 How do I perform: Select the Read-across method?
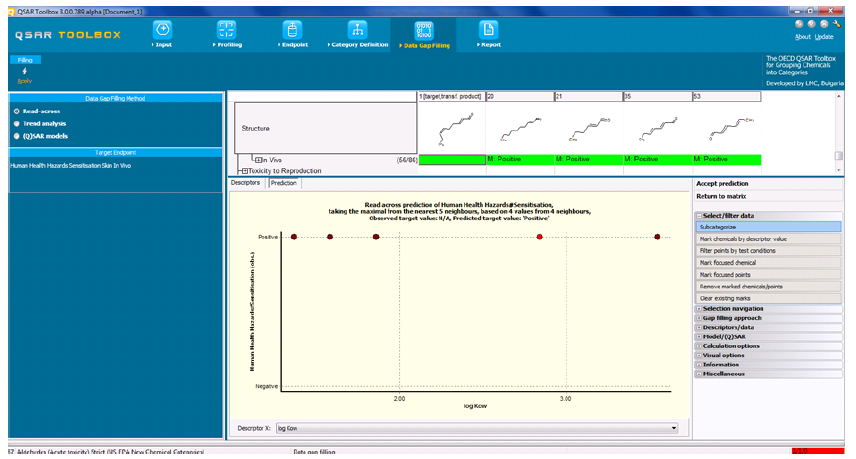(17, 111)
